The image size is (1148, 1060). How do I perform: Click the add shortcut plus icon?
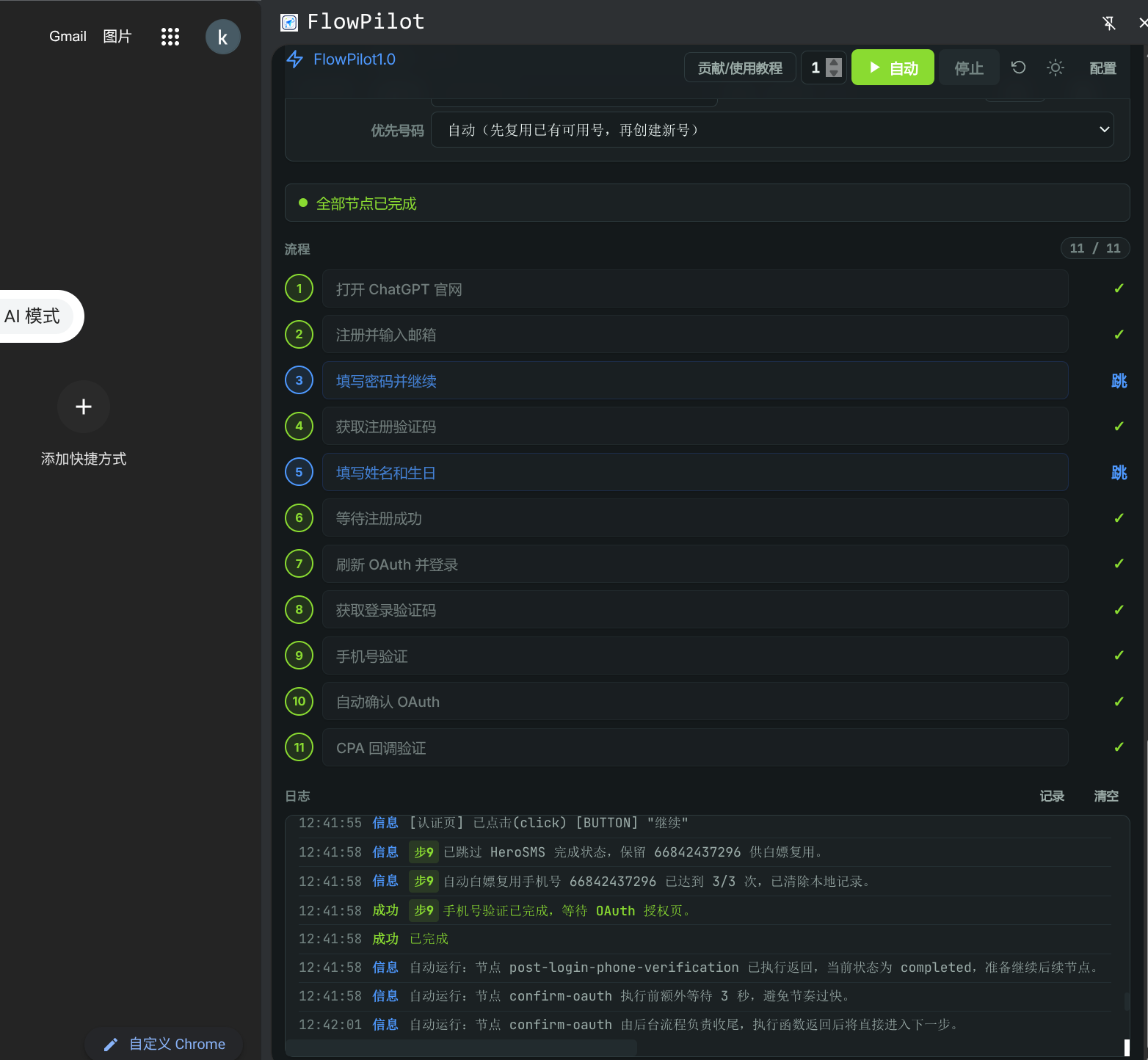coord(84,407)
